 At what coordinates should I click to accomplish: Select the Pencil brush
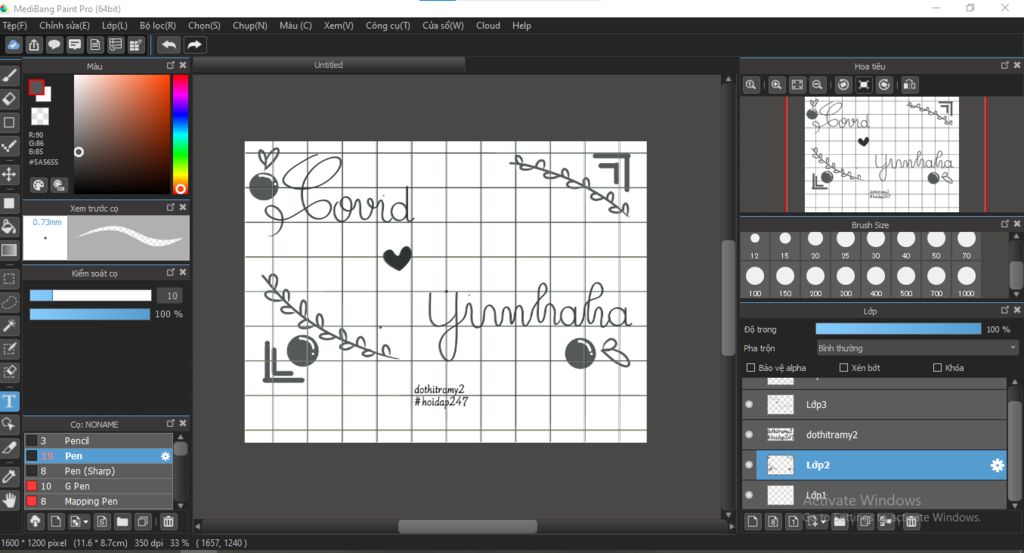tap(99, 441)
